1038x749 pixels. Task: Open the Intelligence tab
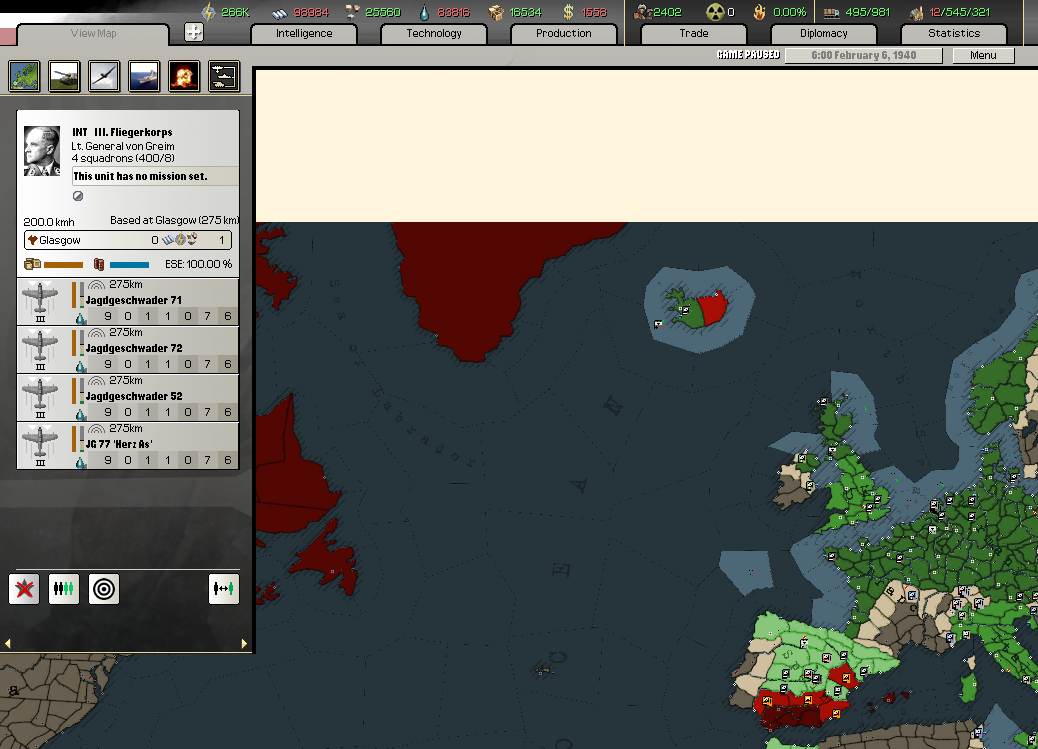pos(304,34)
